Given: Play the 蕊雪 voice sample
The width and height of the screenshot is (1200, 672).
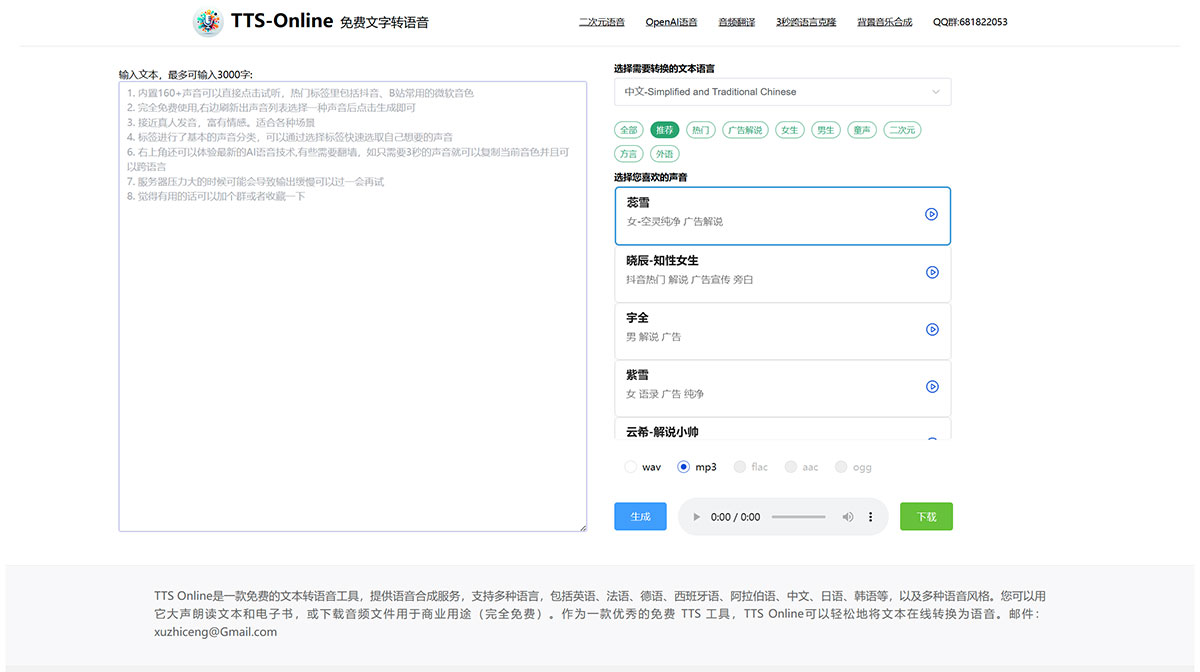Looking at the screenshot, I should 932,215.
